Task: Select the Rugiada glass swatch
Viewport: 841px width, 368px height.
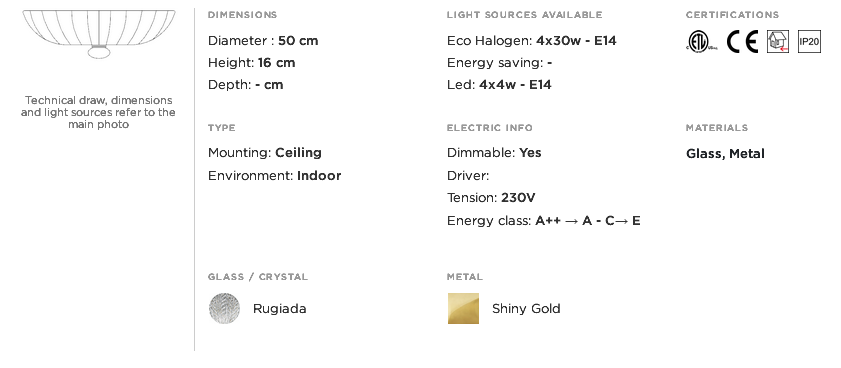Action: pos(224,308)
